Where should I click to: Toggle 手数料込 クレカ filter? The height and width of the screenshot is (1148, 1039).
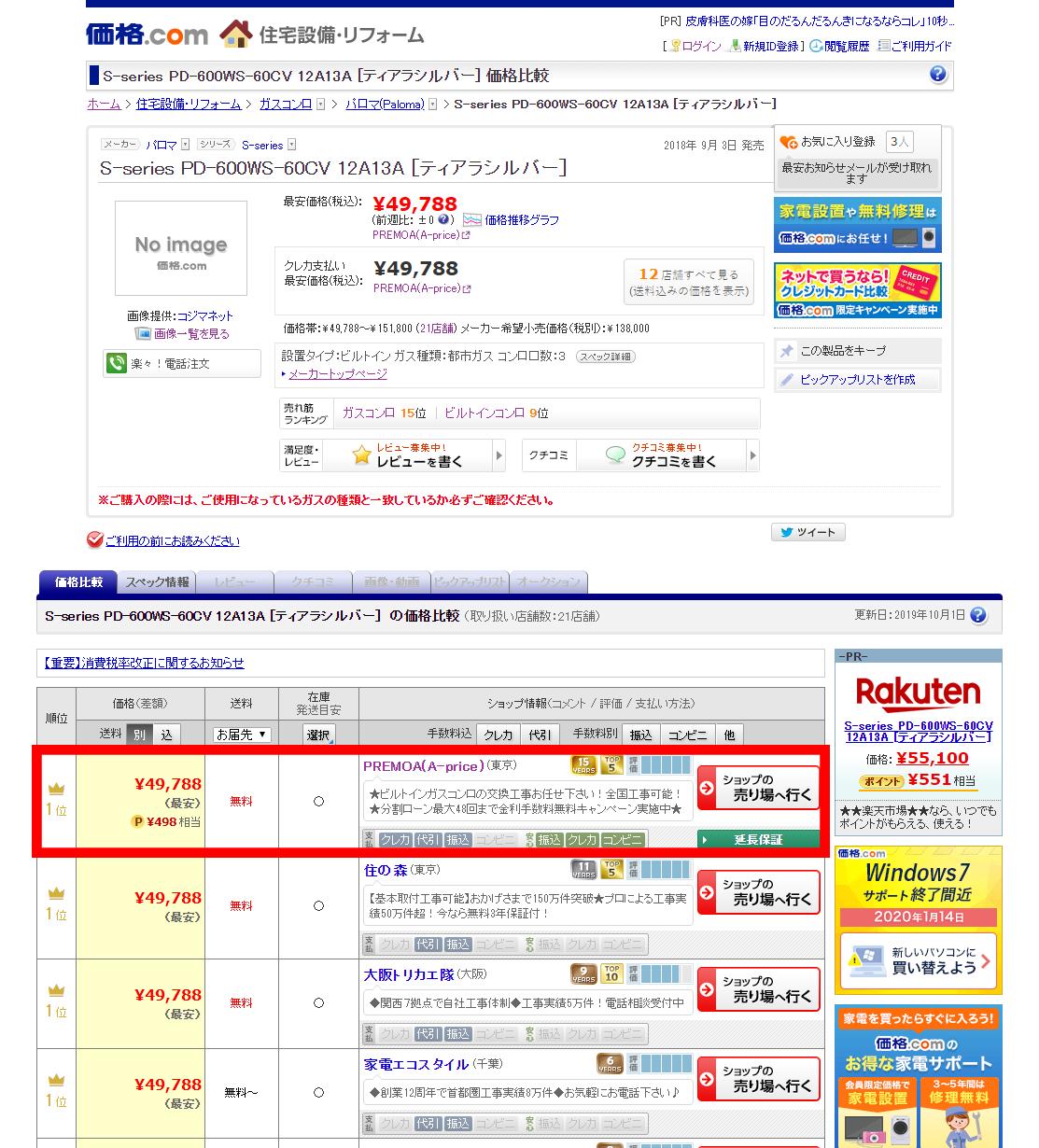coord(498,735)
